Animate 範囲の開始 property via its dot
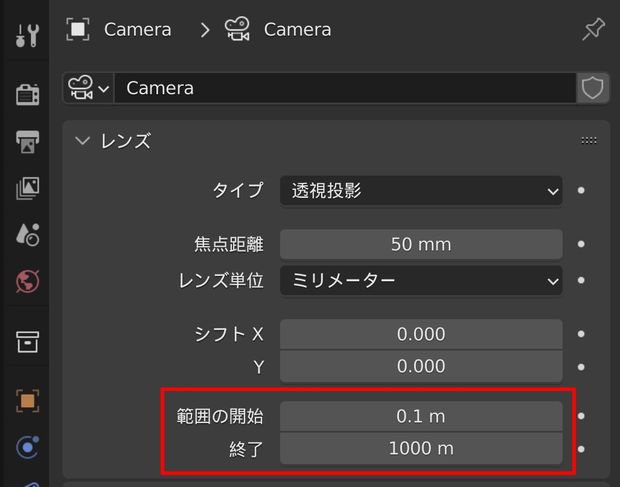This screenshot has height=487, width=620. (x=581, y=416)
